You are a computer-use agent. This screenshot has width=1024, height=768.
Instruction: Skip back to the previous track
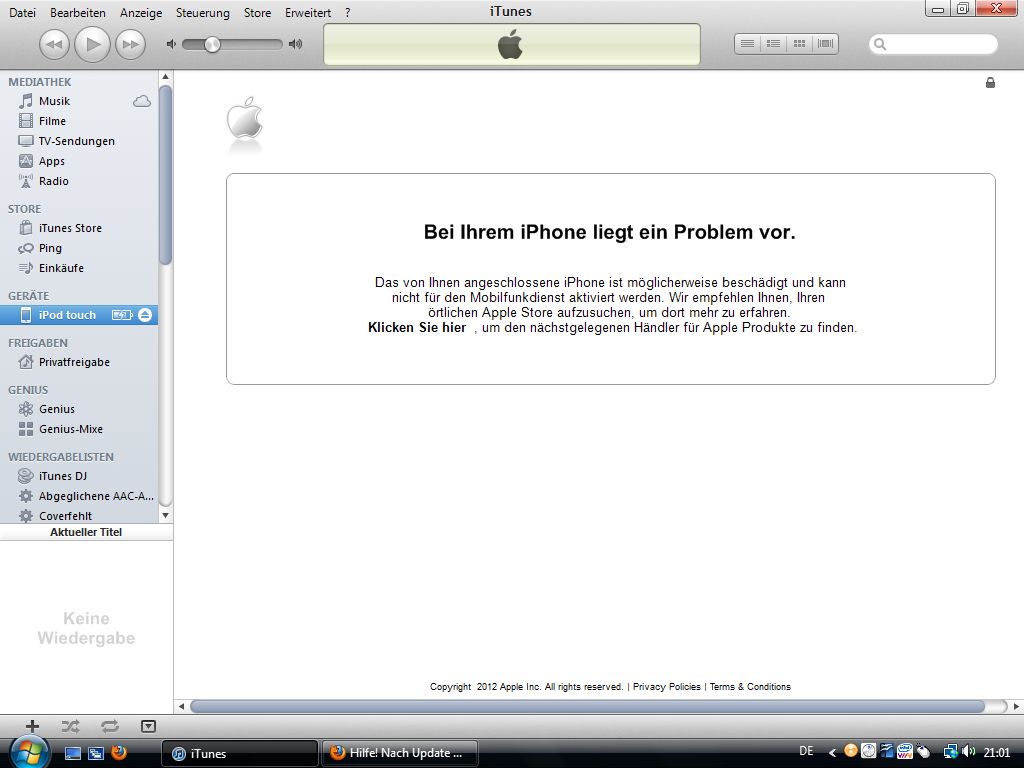click(x=54, y=44)
